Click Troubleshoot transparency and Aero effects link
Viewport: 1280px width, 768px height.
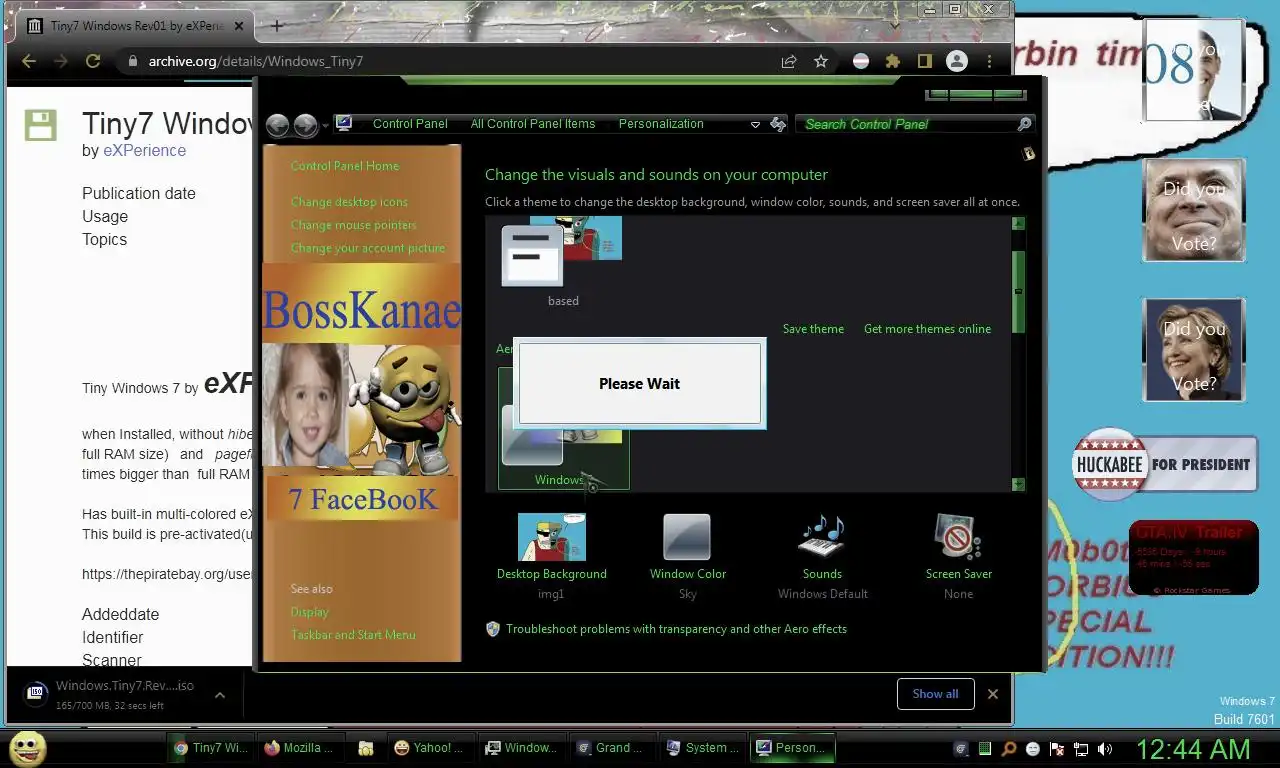click(676, 629)
